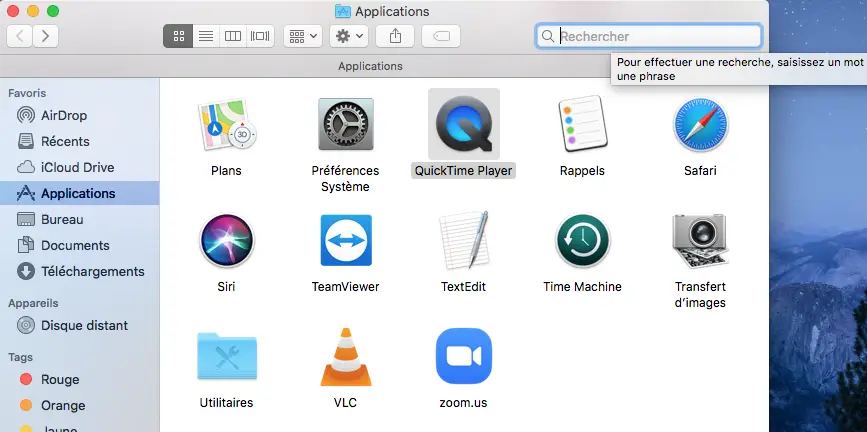Click the Utilitaires name label
Viewport: 867px width, 432px height.
(x=226, y=403)
